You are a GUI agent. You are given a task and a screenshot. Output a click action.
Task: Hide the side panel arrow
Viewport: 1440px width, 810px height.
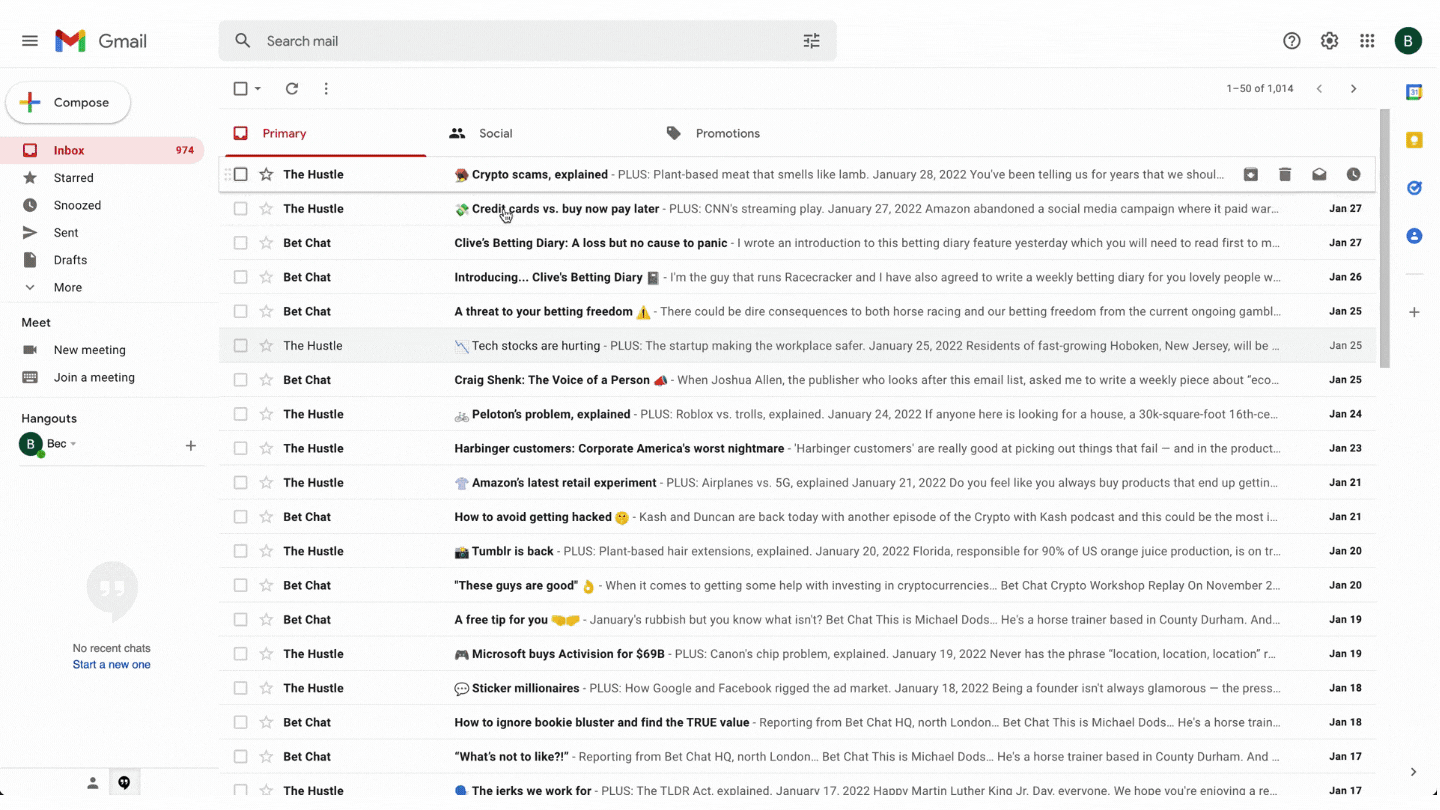[1413, 772]
